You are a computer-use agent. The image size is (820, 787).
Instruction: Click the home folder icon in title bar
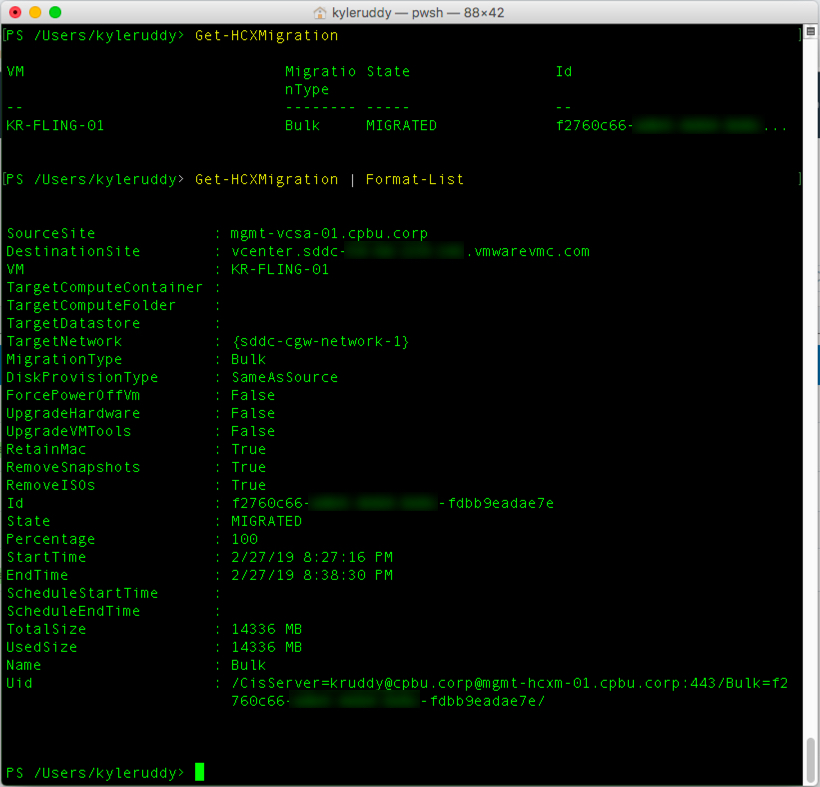click(x=320, y=12)
